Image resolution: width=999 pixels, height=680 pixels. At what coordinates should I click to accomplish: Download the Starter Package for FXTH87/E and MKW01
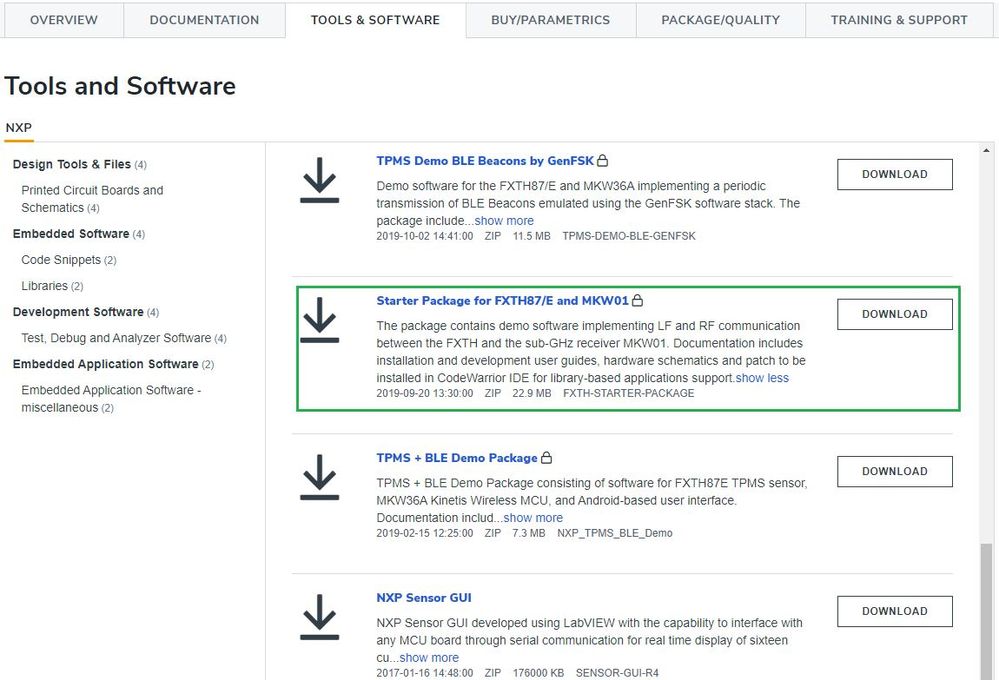[894, 314]
